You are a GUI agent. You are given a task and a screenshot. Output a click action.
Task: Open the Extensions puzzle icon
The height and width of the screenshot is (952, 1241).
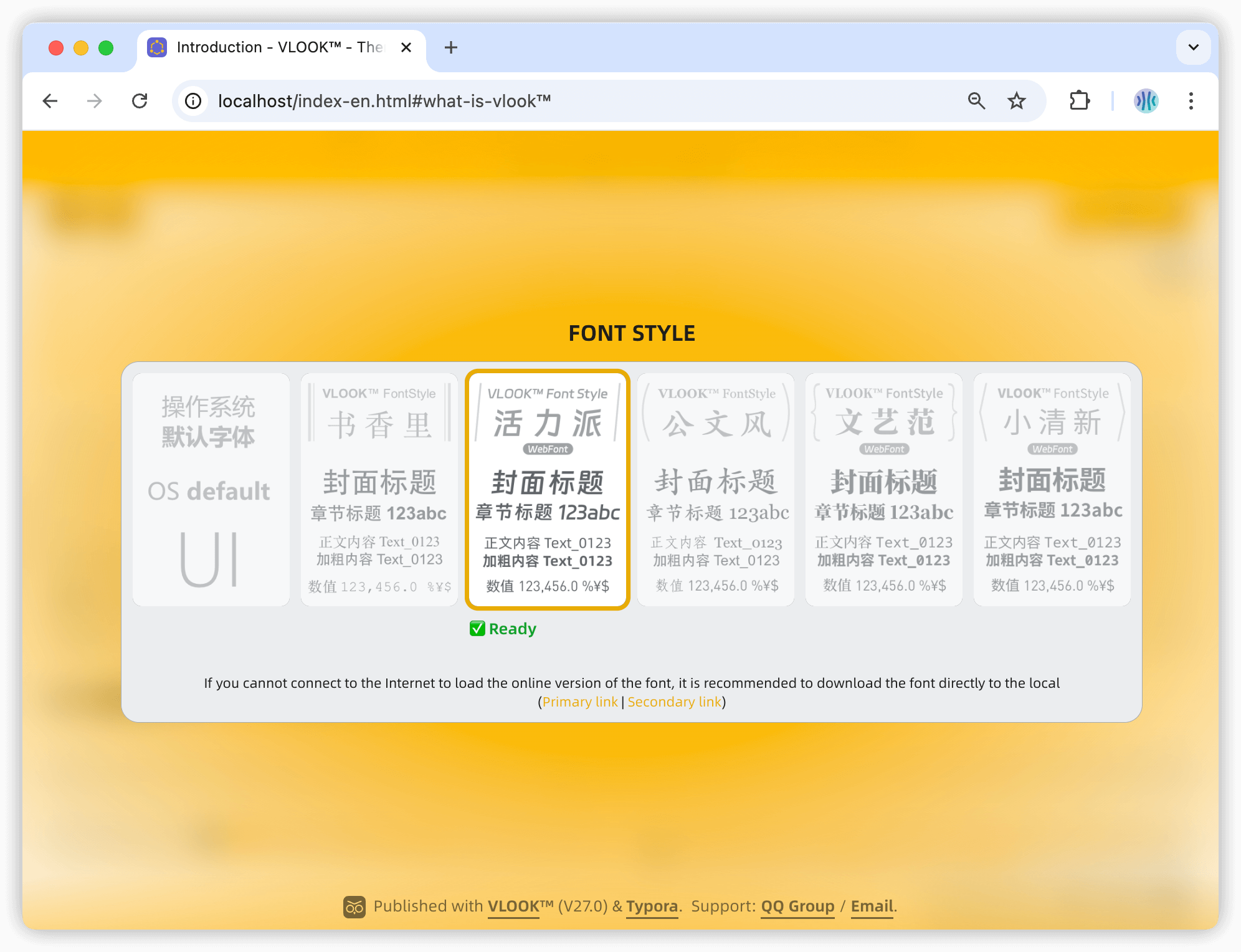tap(1079, 101)
